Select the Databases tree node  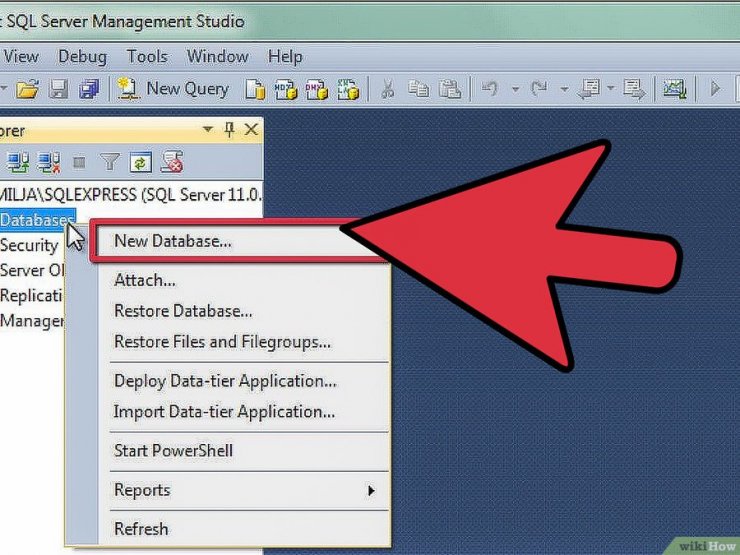[37, 220]
